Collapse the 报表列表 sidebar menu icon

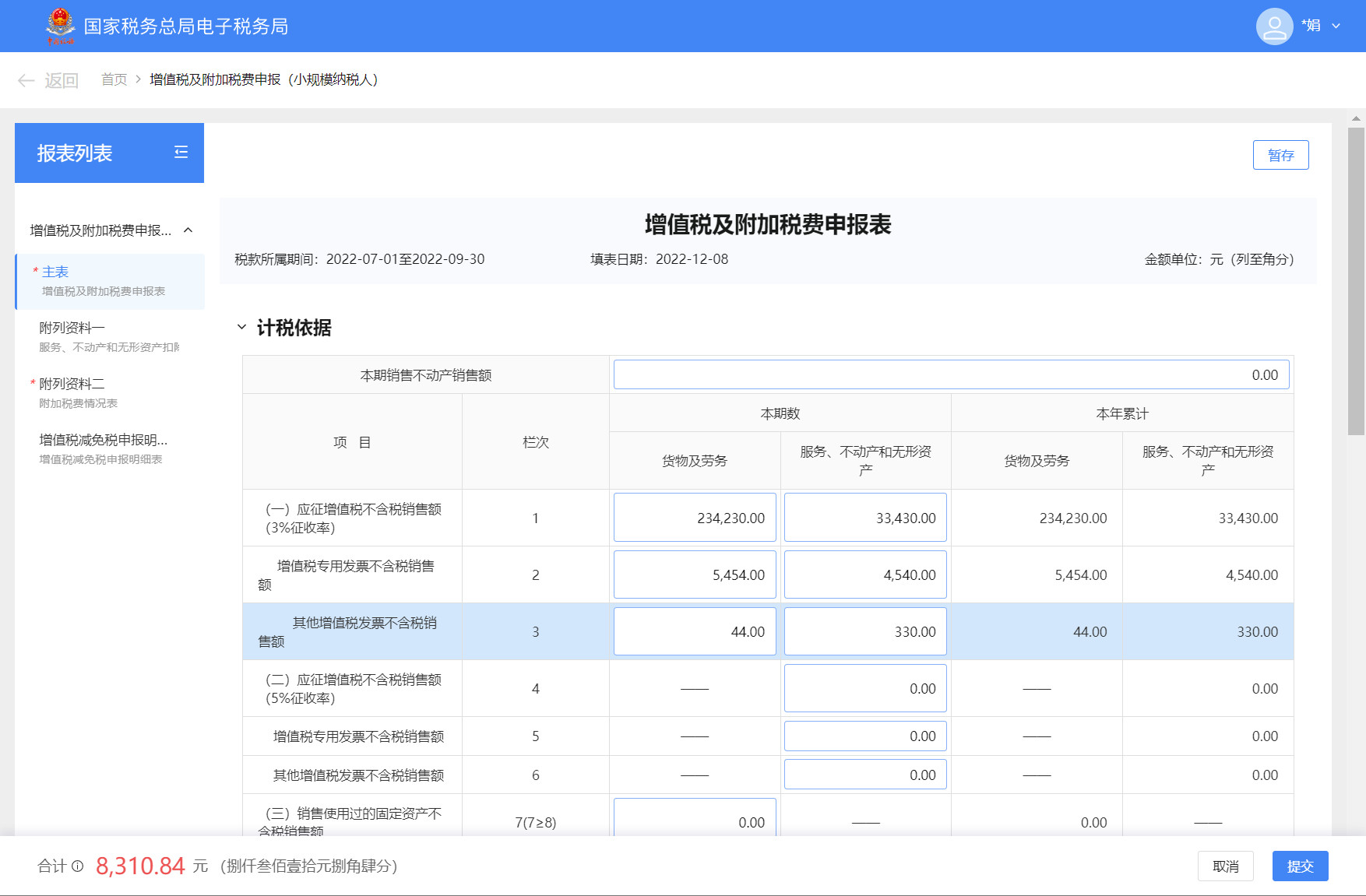[x=181, y=153]
